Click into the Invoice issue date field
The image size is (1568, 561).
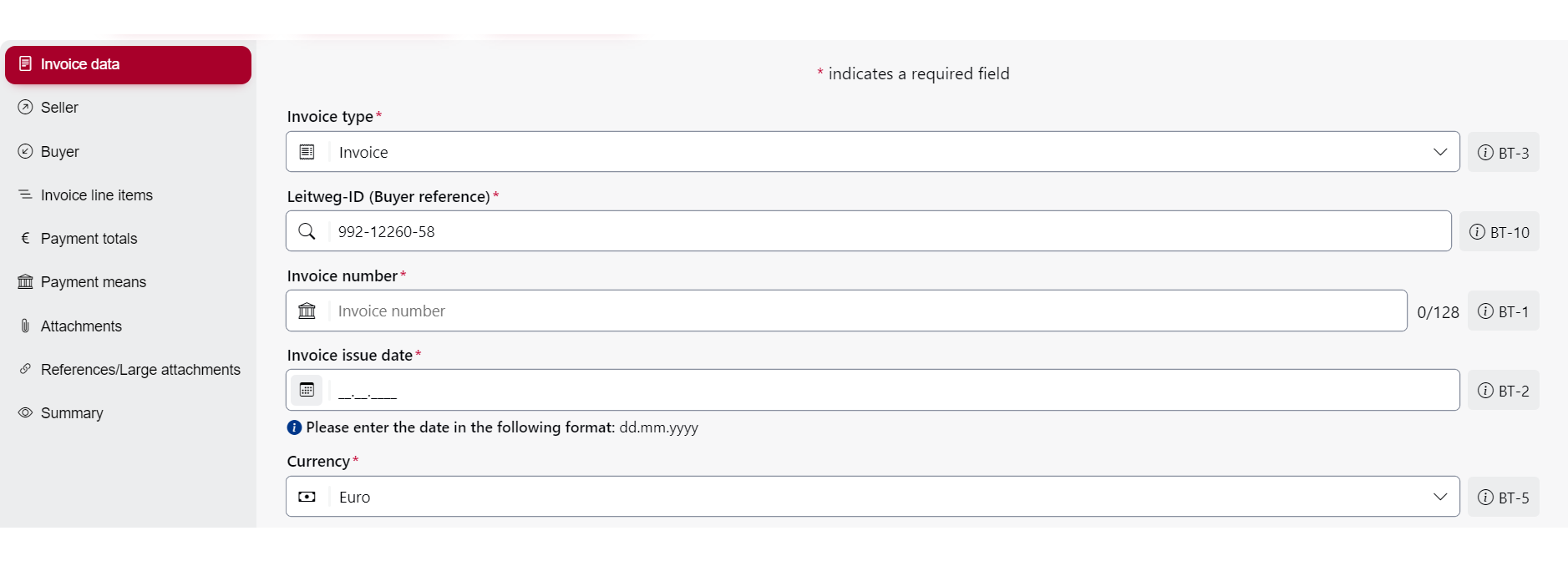click(x=892, y=390)
